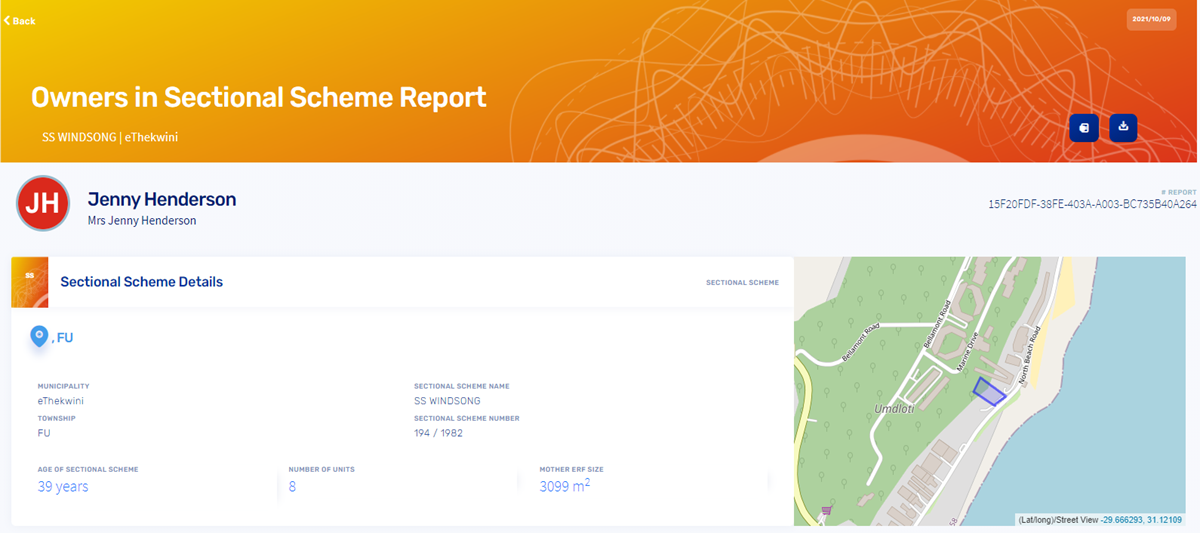Click the Sectional Scheme Details heading
Screen dimensions: 1200x533
[142, 282]
